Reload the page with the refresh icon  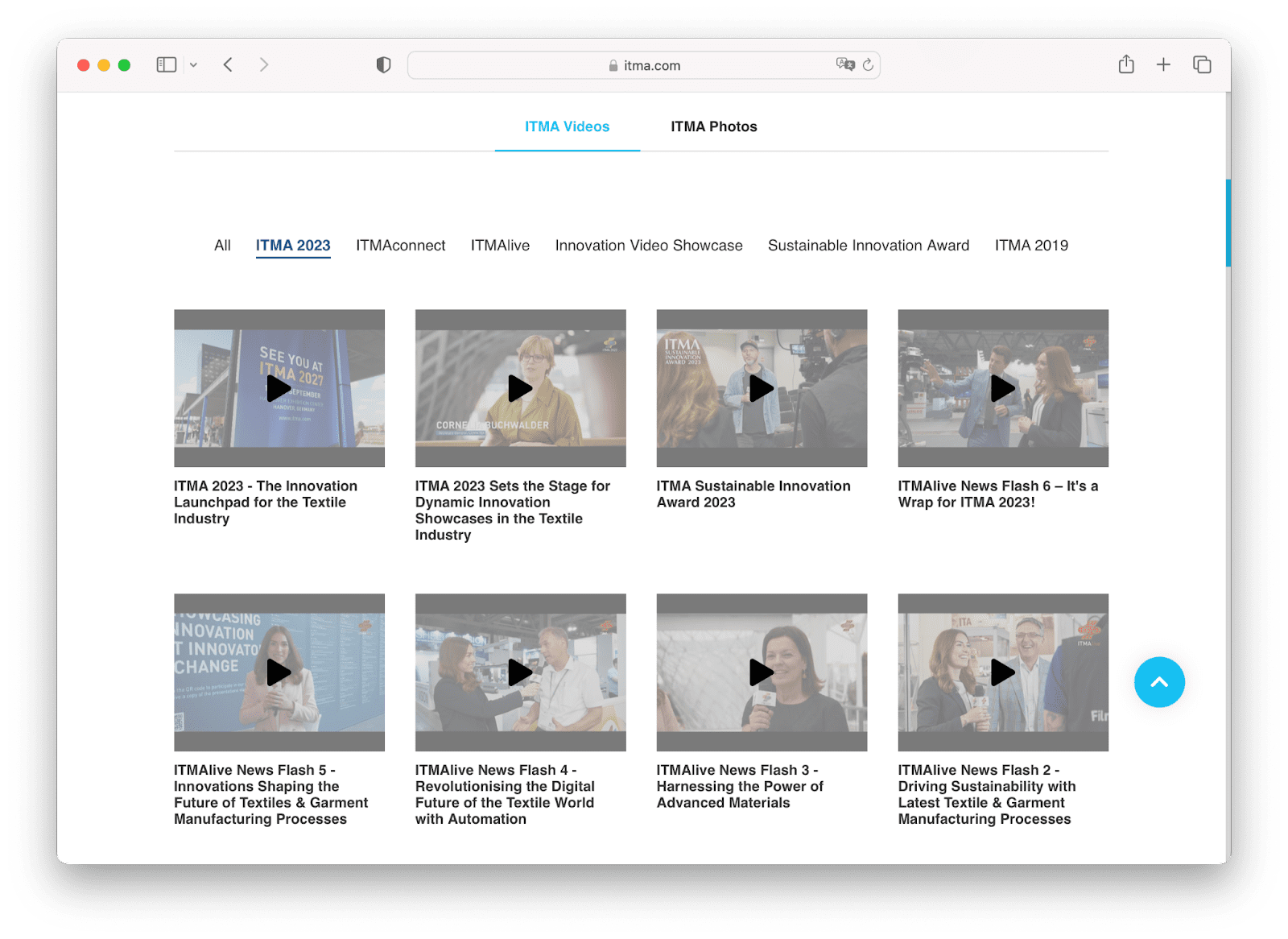(868, 65)
